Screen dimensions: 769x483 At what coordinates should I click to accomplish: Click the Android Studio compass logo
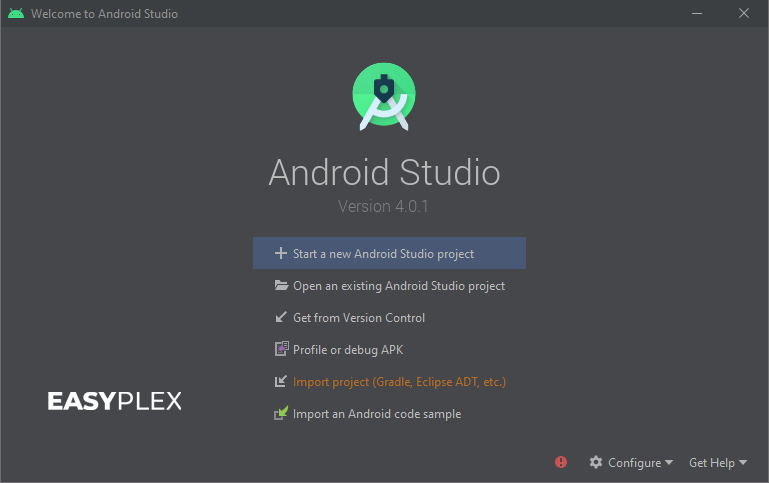(x=384, y=97)
